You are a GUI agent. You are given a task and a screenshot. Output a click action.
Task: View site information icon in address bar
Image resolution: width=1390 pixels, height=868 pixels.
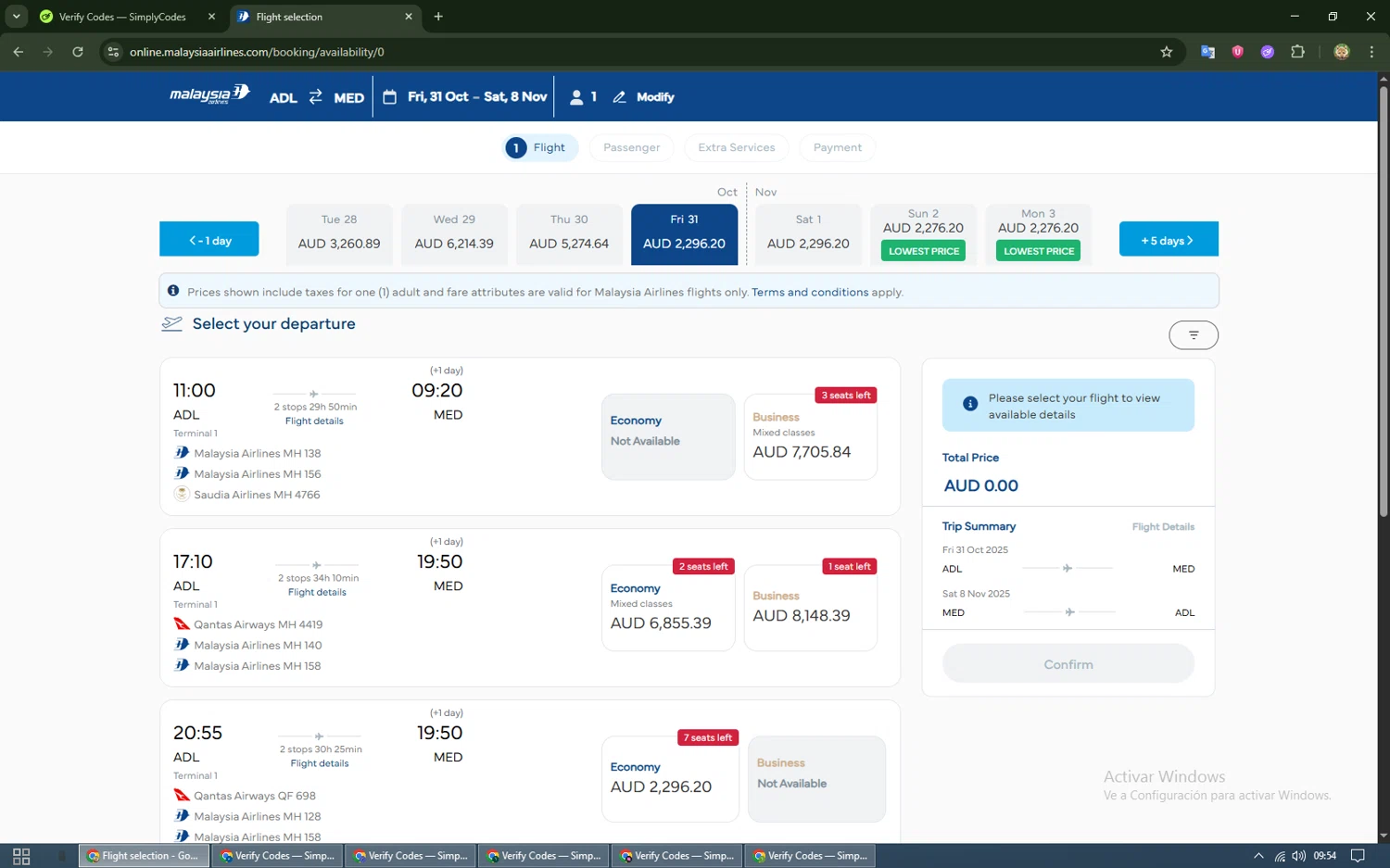coord(113,52)
